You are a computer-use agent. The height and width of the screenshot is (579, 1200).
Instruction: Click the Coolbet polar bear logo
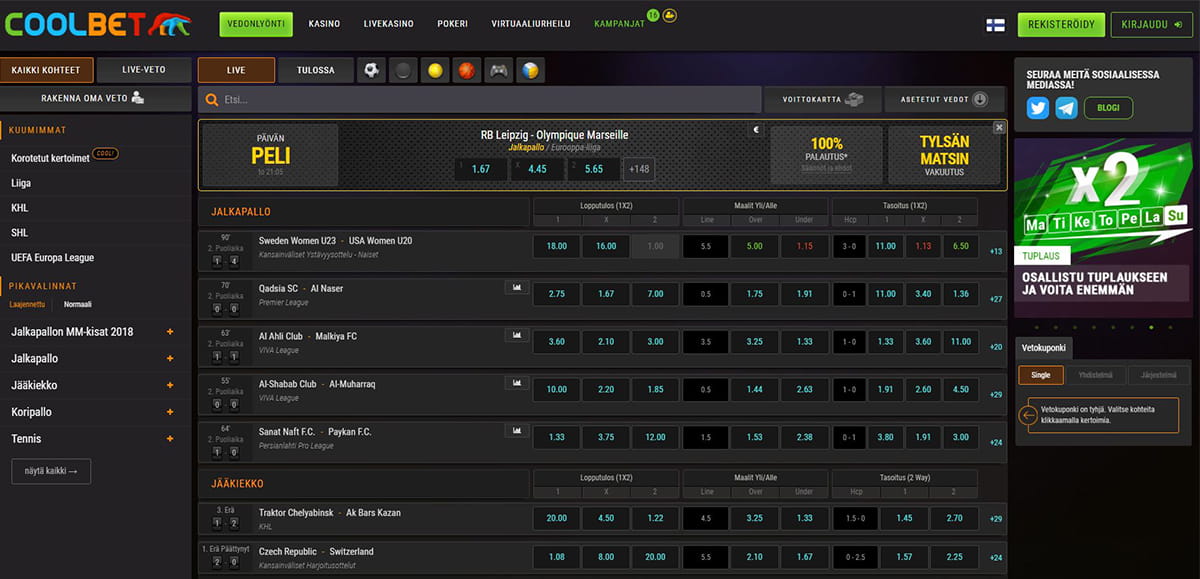click(x=169, y=25)
